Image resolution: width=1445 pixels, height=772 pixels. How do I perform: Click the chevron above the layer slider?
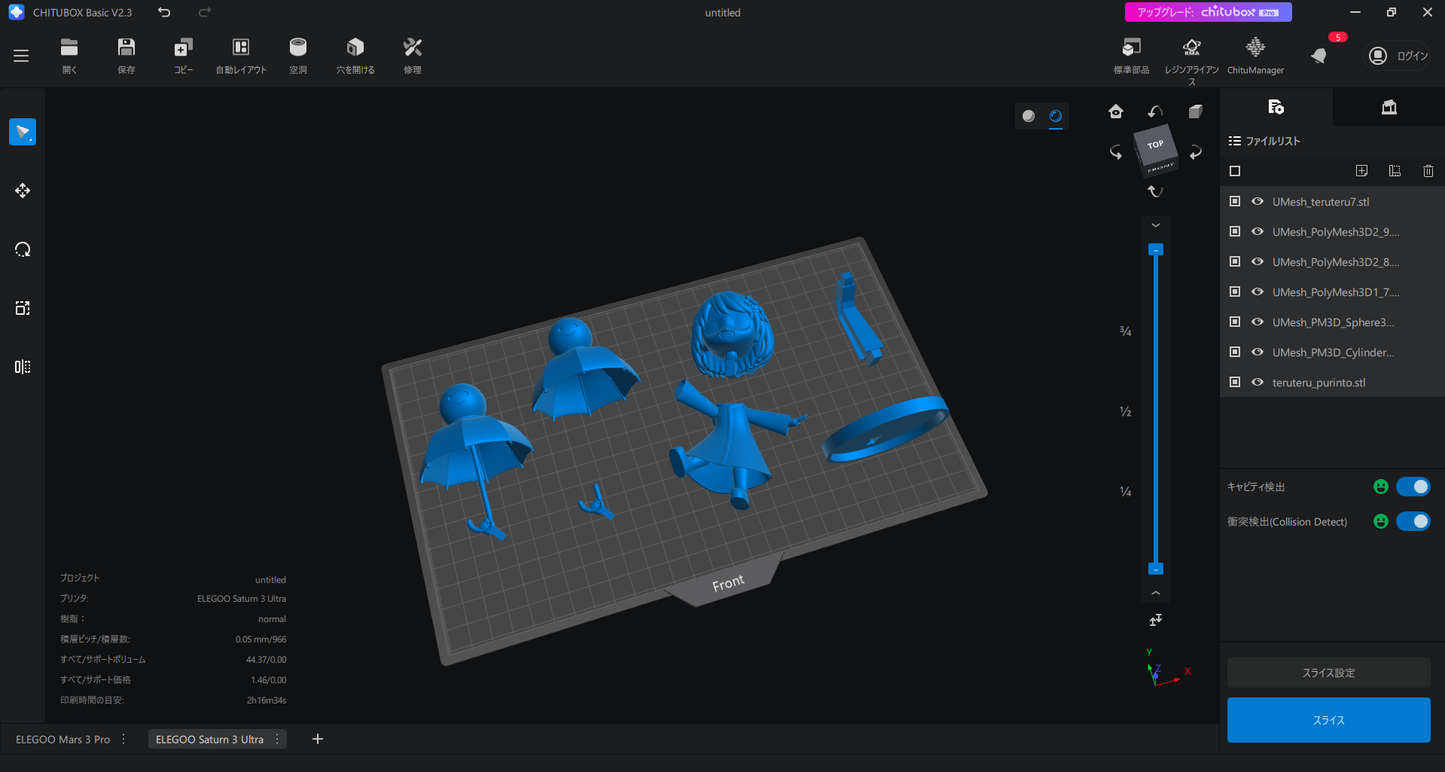[1155, 225]
